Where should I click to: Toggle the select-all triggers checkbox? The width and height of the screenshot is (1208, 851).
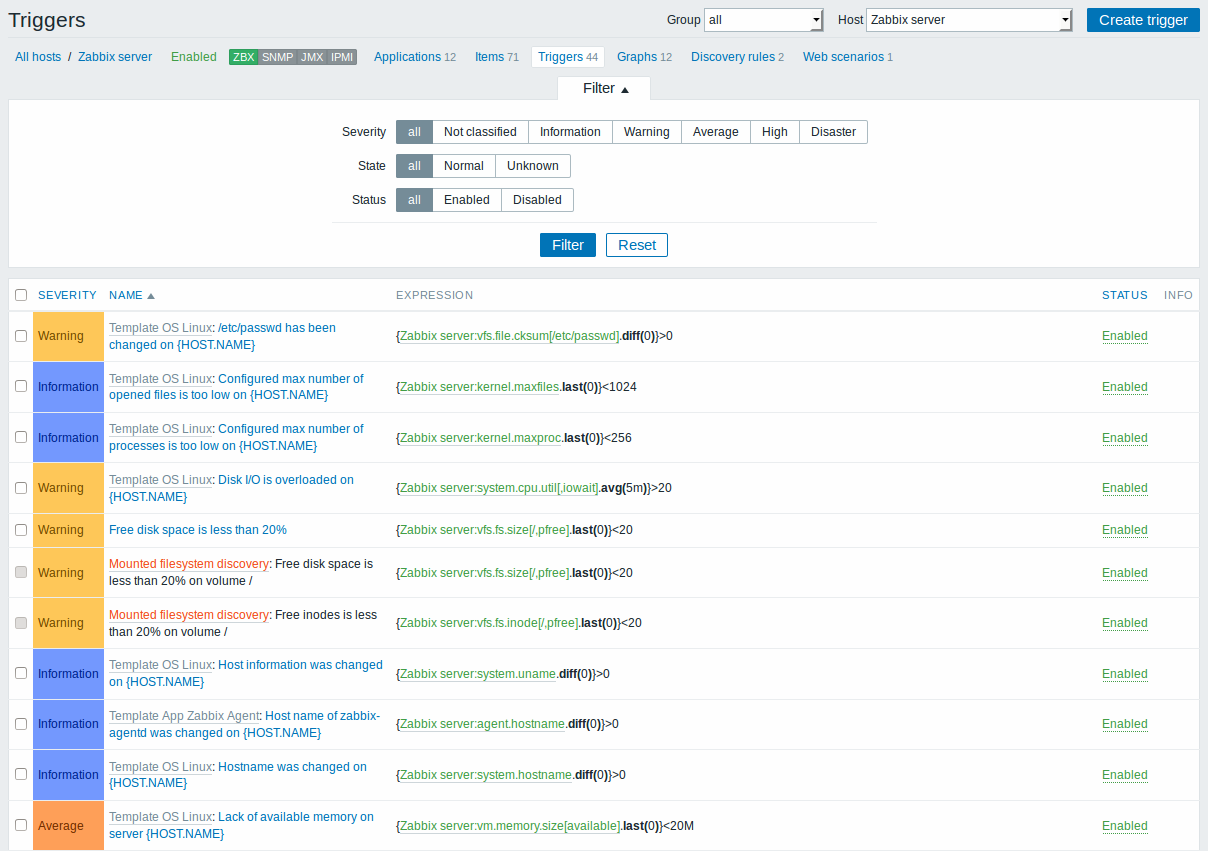(x=21, y=295)
